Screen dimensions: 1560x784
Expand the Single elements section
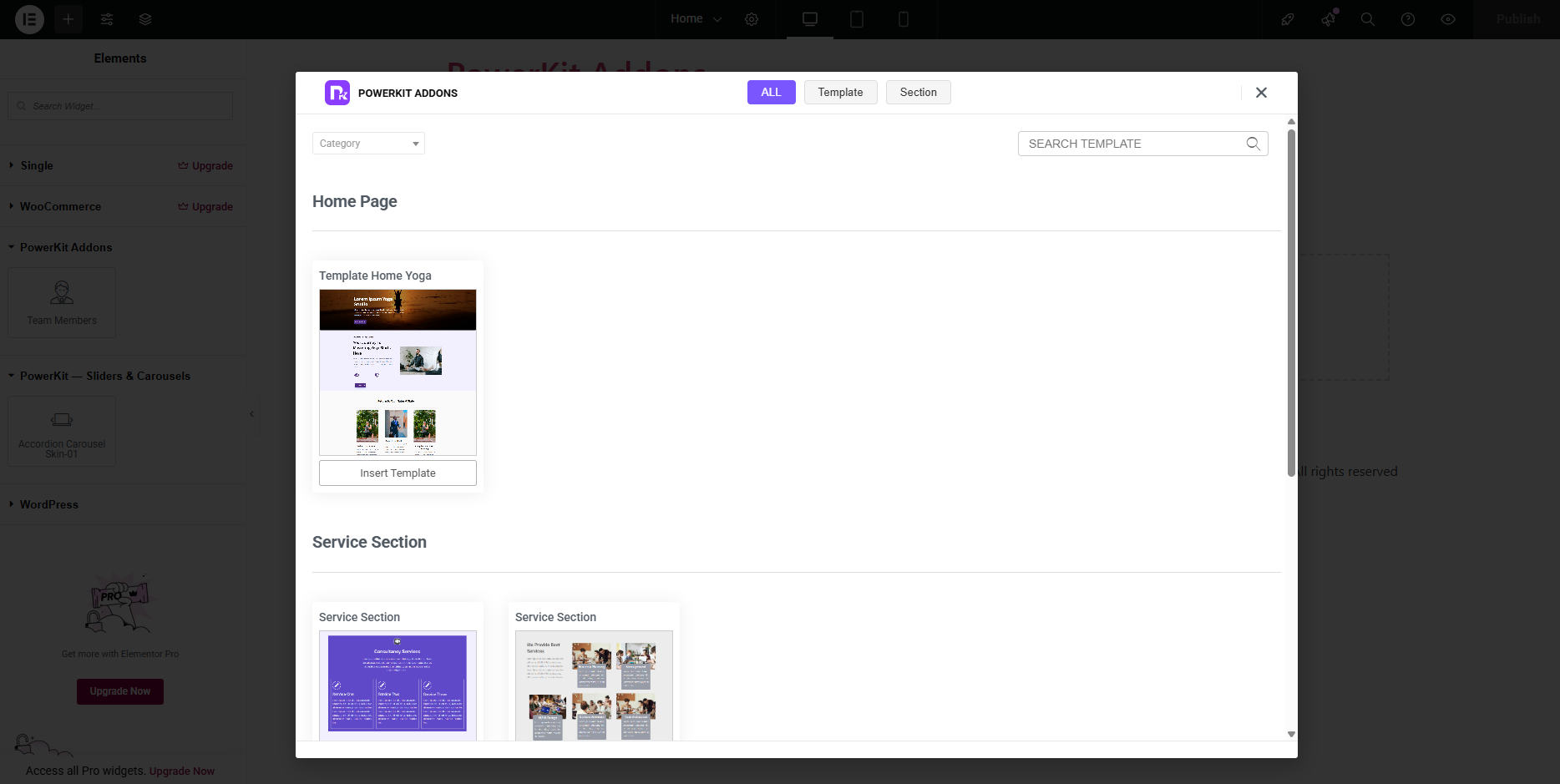pos(37,165)
